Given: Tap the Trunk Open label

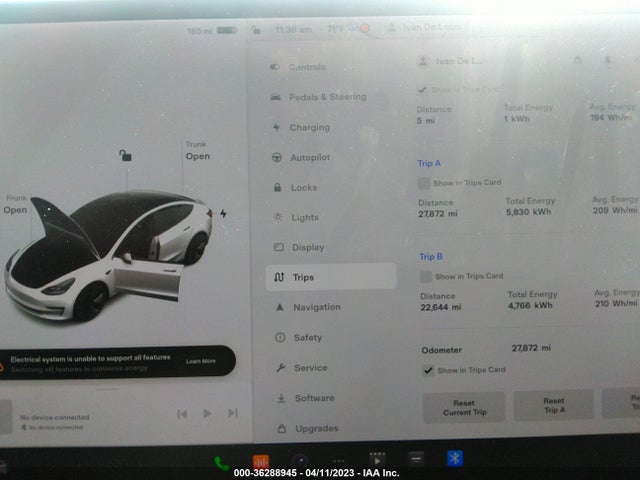Looking at the screenshot, I should [x=198, y=151].
